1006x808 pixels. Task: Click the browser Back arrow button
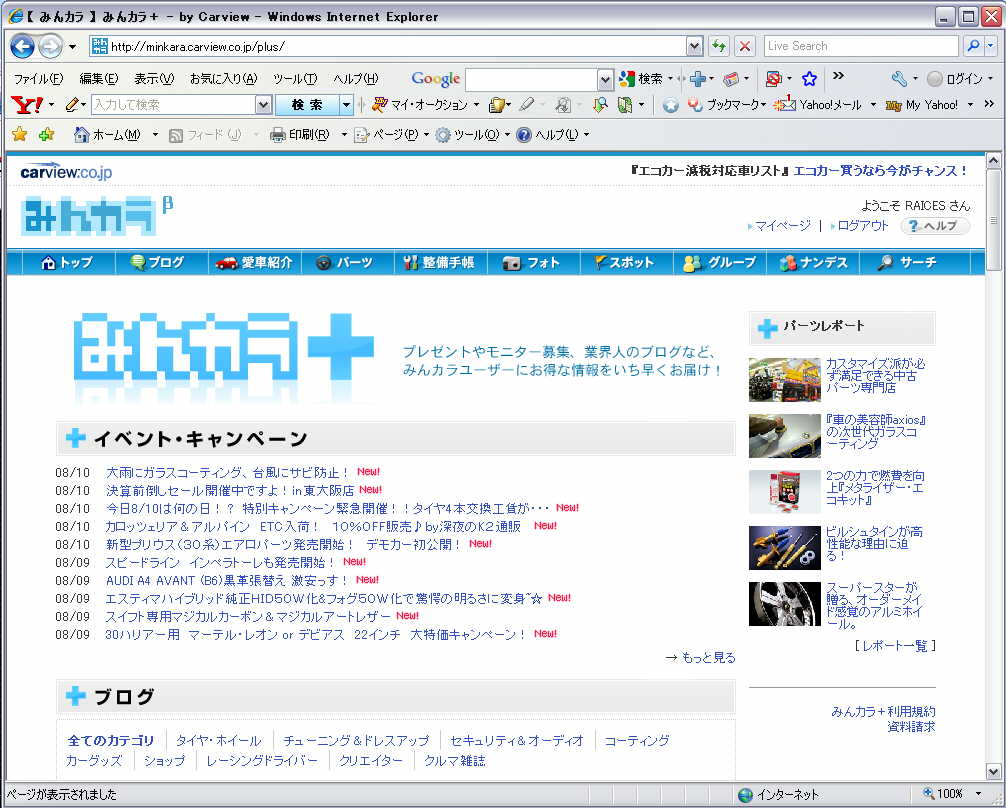(x=22, y=46)
